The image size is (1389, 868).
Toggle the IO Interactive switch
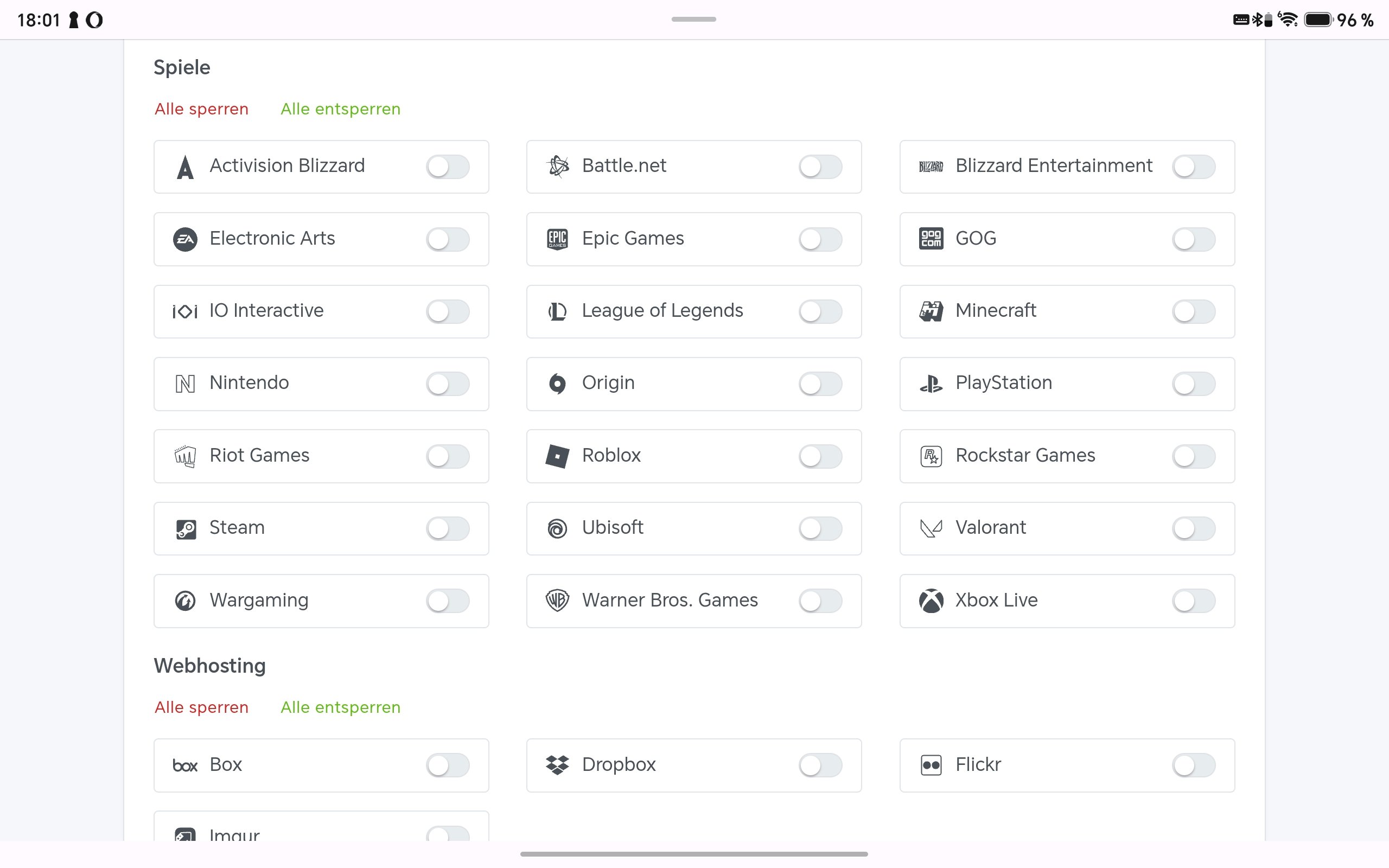(448, 312)
